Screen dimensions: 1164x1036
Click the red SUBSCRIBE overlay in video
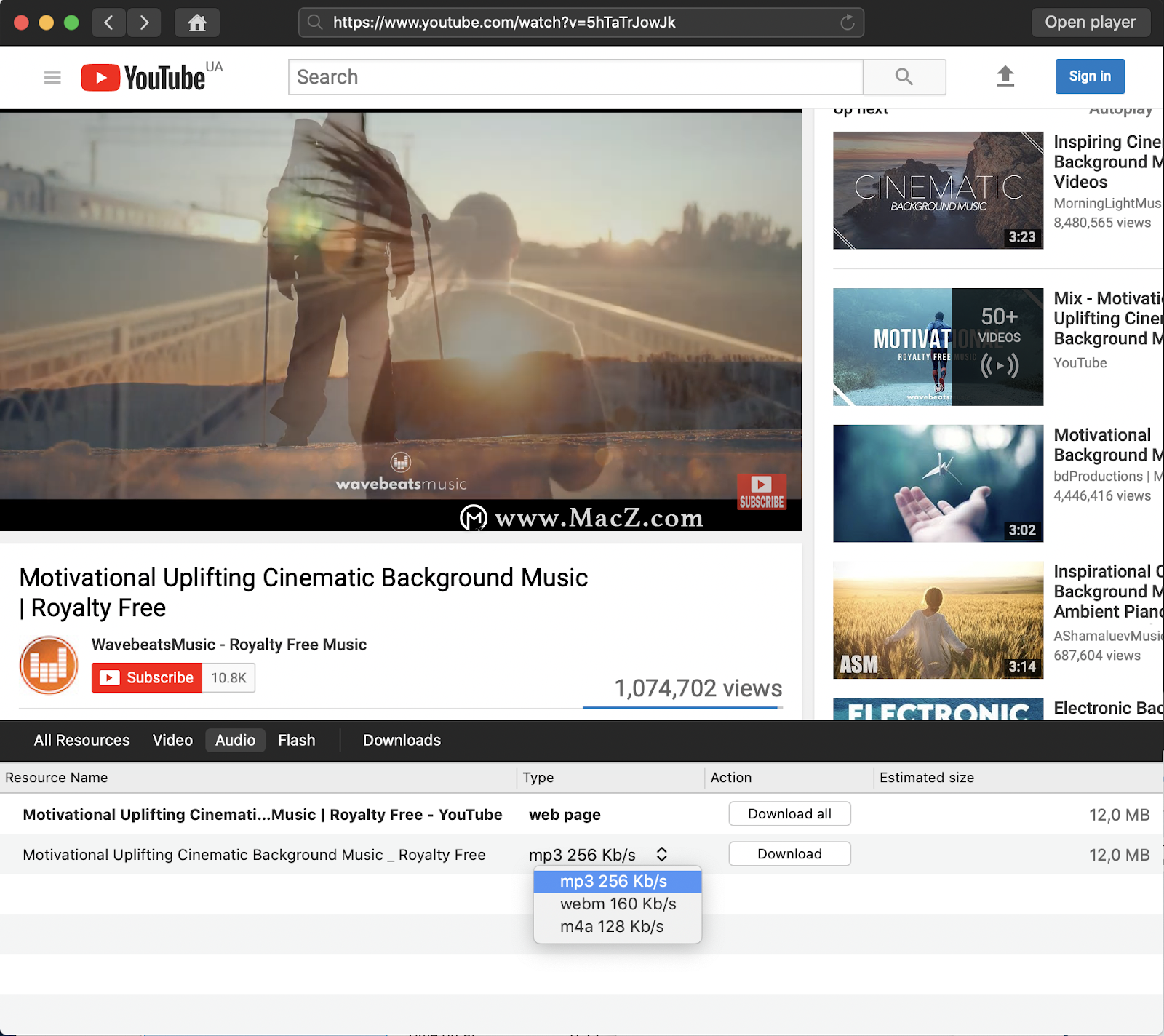click(762, 492)
